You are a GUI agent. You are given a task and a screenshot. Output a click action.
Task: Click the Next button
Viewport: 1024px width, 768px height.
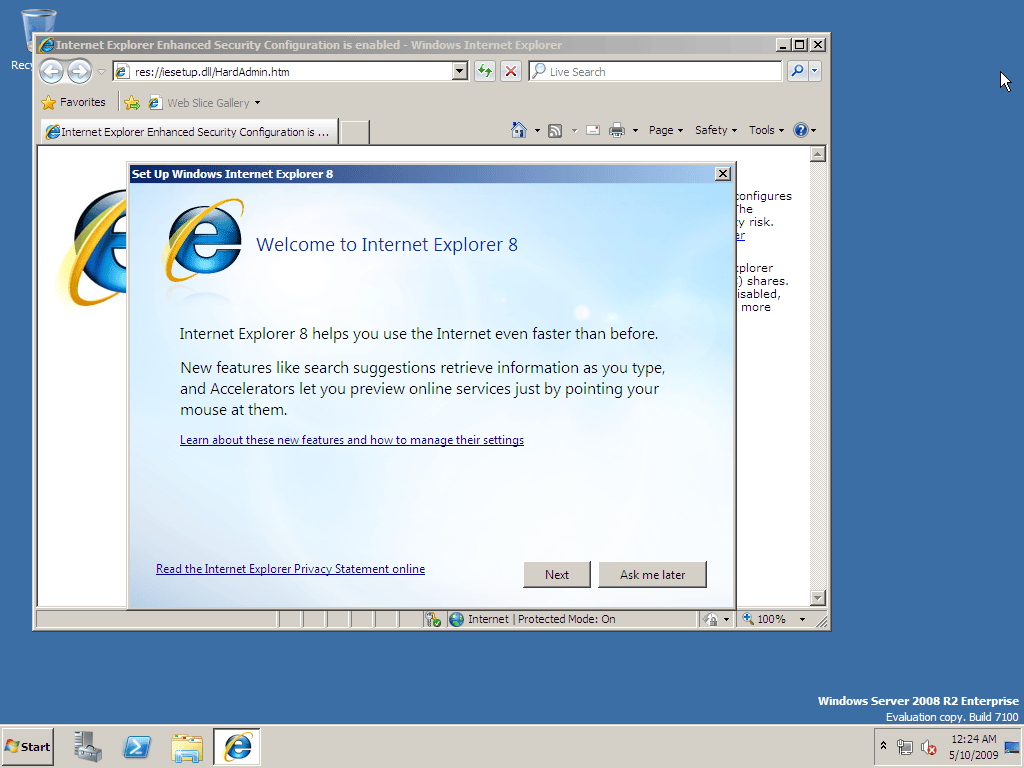[557, 575]
